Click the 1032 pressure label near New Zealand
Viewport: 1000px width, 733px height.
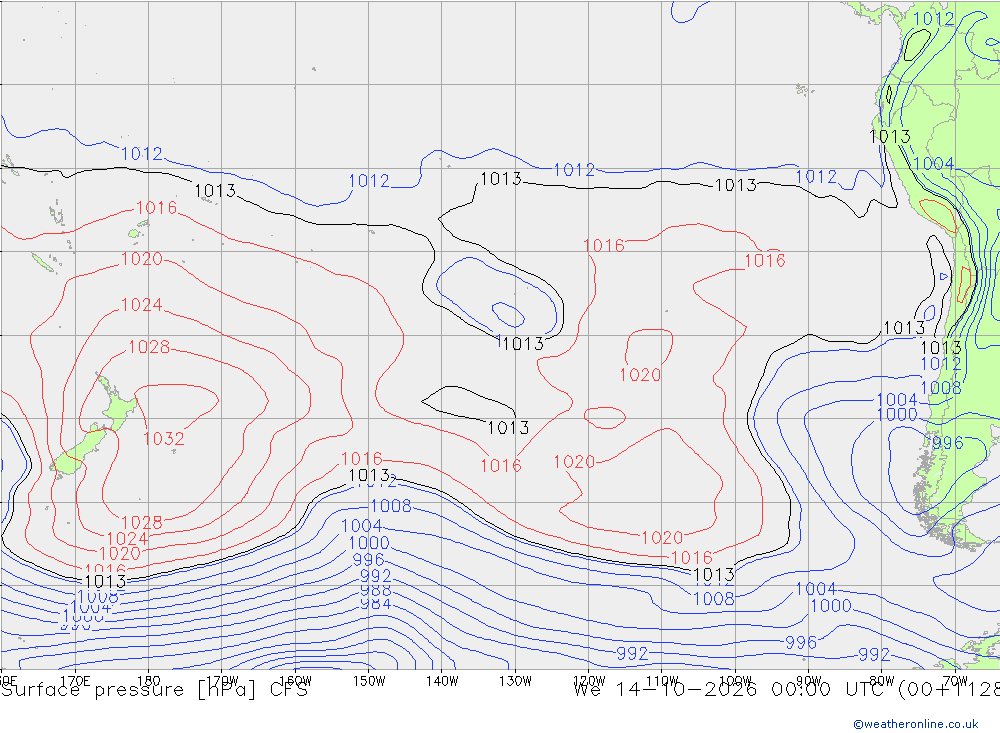[x=164, y=438]
